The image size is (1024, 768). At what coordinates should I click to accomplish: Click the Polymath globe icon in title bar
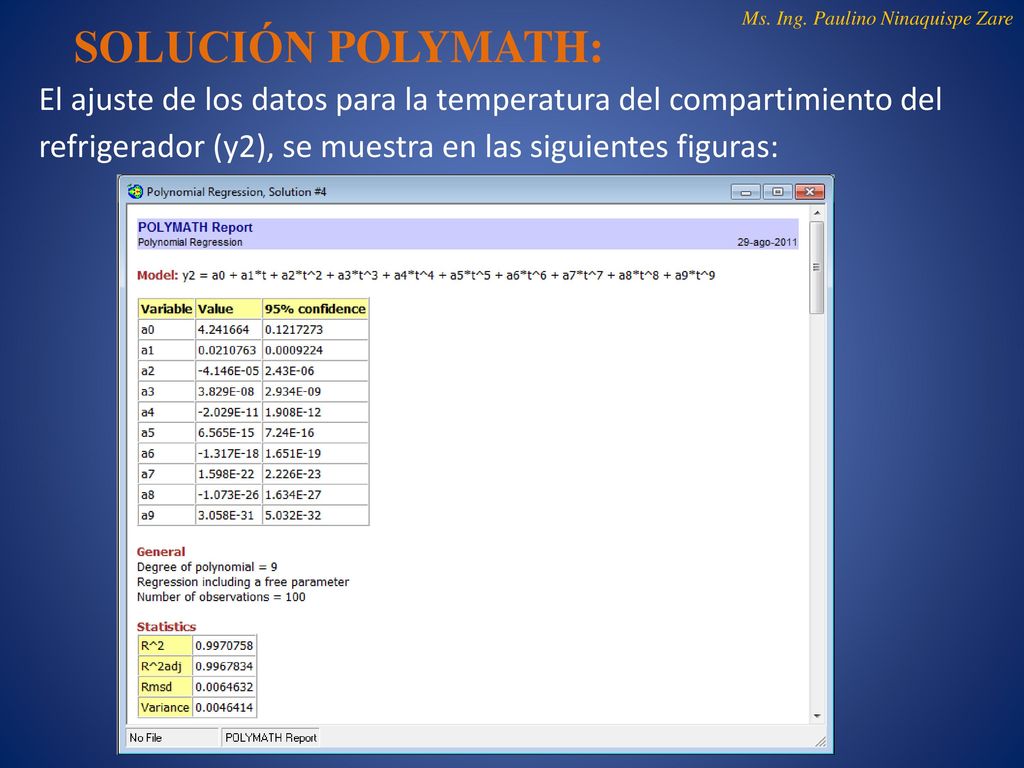(135, 191)
